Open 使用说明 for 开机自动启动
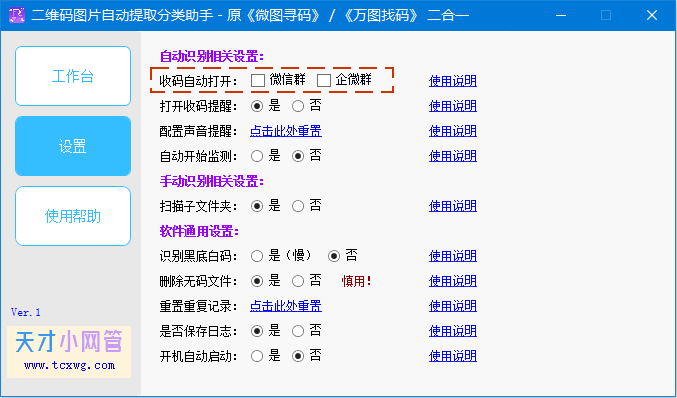Screen dimensions: 677x398 coord(452,356)
